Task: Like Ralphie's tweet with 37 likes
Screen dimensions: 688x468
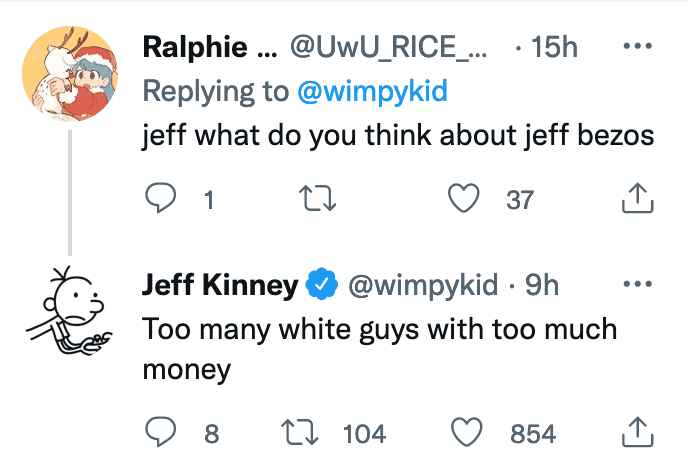Action: point(462,200)
